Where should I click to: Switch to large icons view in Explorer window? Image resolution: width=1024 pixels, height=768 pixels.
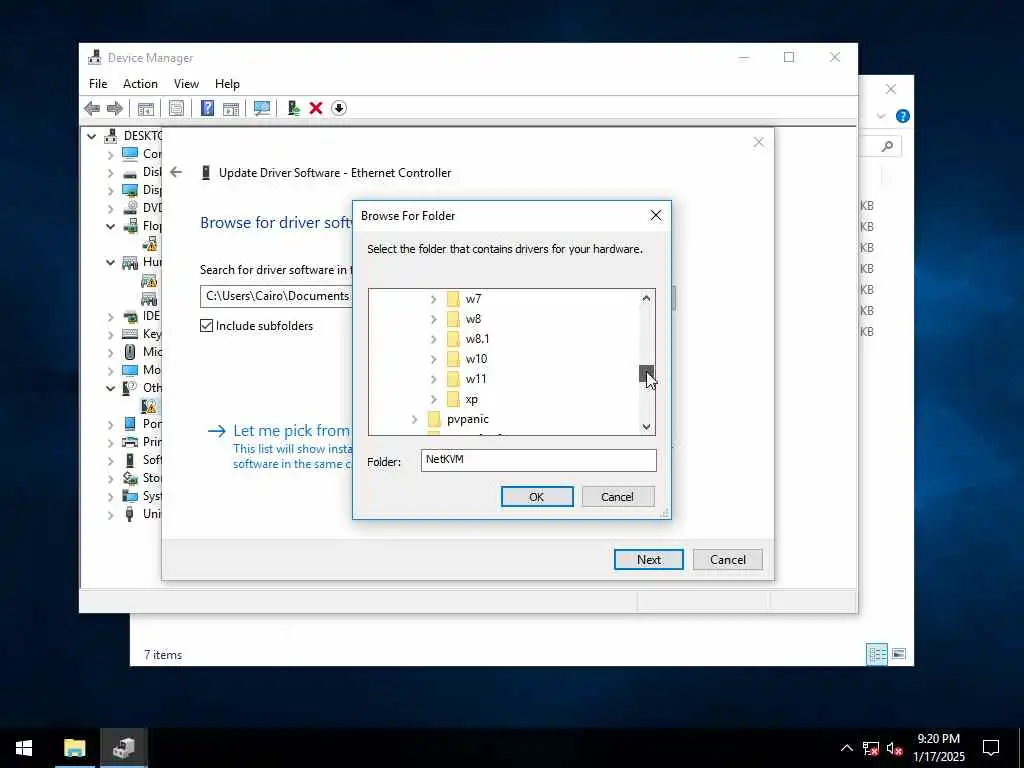[x=899, y=654]
